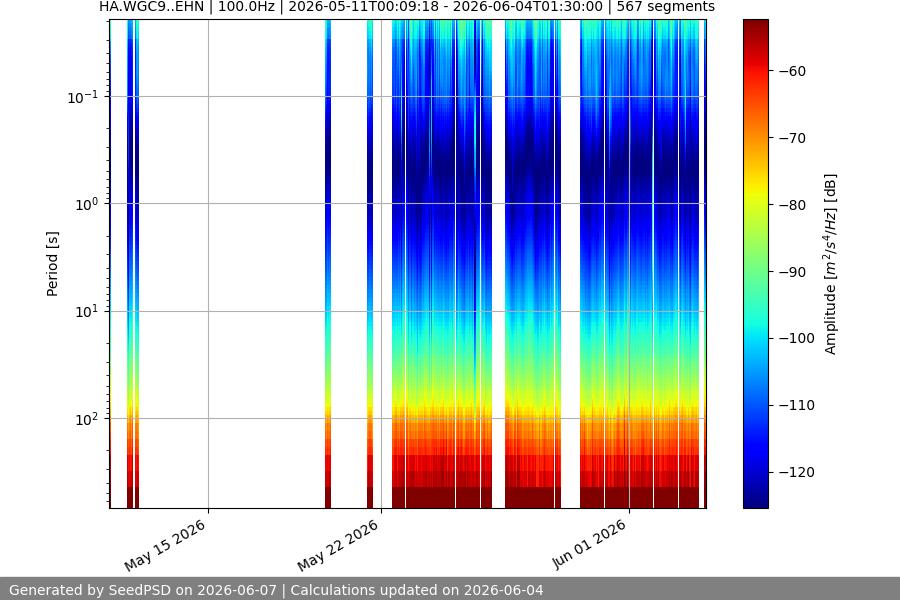Click the 10⁻¹ period tick label

click(82, 97)
